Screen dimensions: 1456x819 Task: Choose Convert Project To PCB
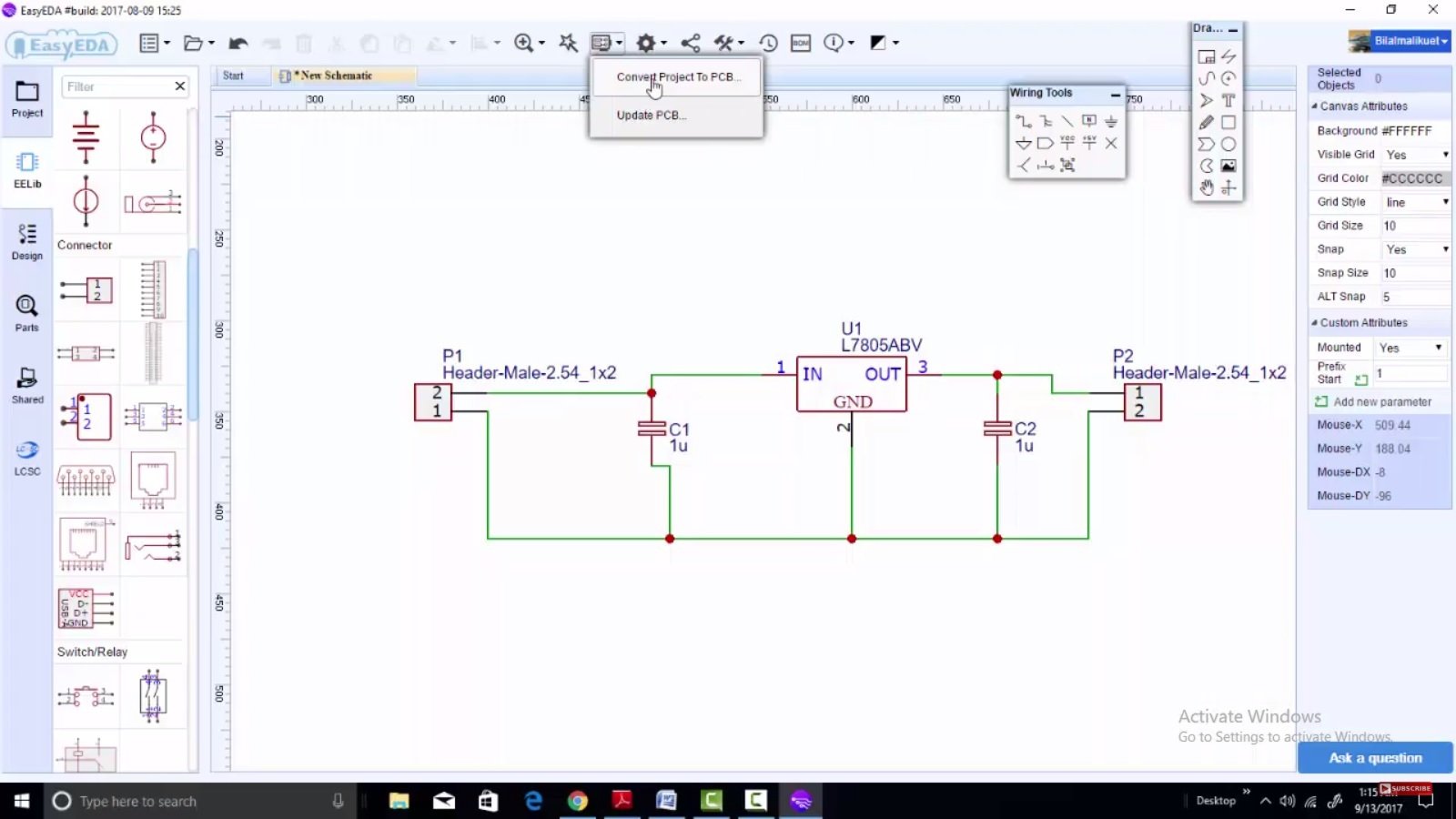(677, 77)
